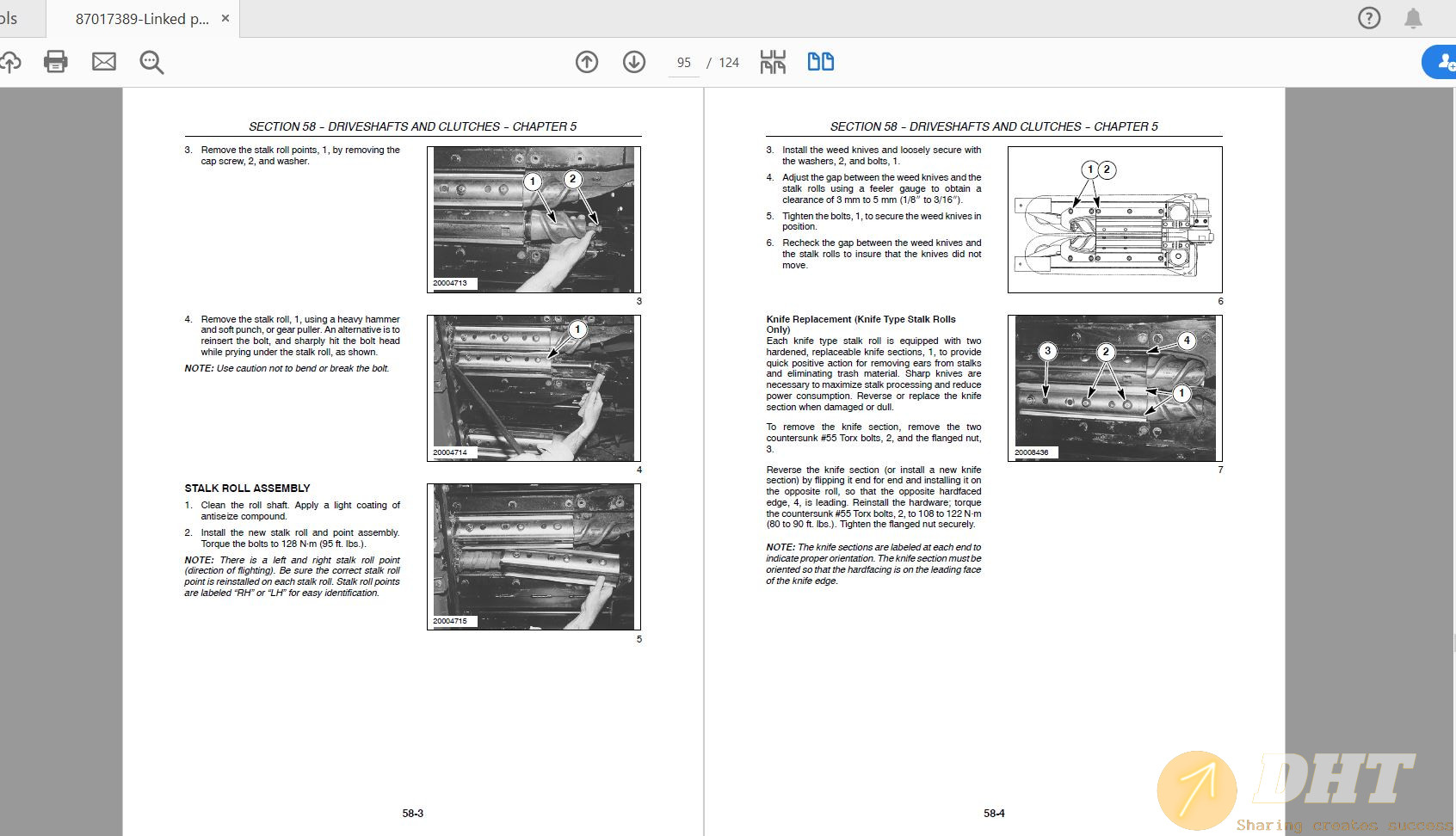The width and height of the screenshot is (1456, 836).
Task: Go to previous page with up arrow
Action: 587,62
